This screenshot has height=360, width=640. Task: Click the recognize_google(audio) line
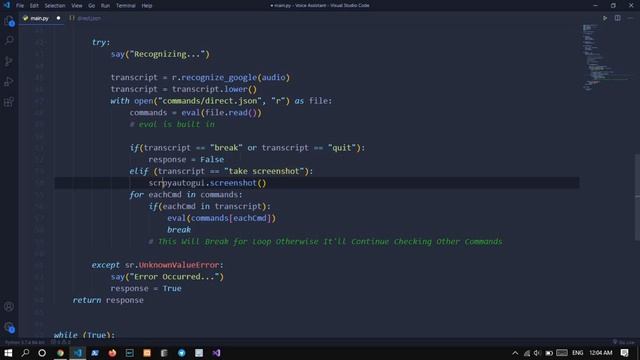pos(200,78)
